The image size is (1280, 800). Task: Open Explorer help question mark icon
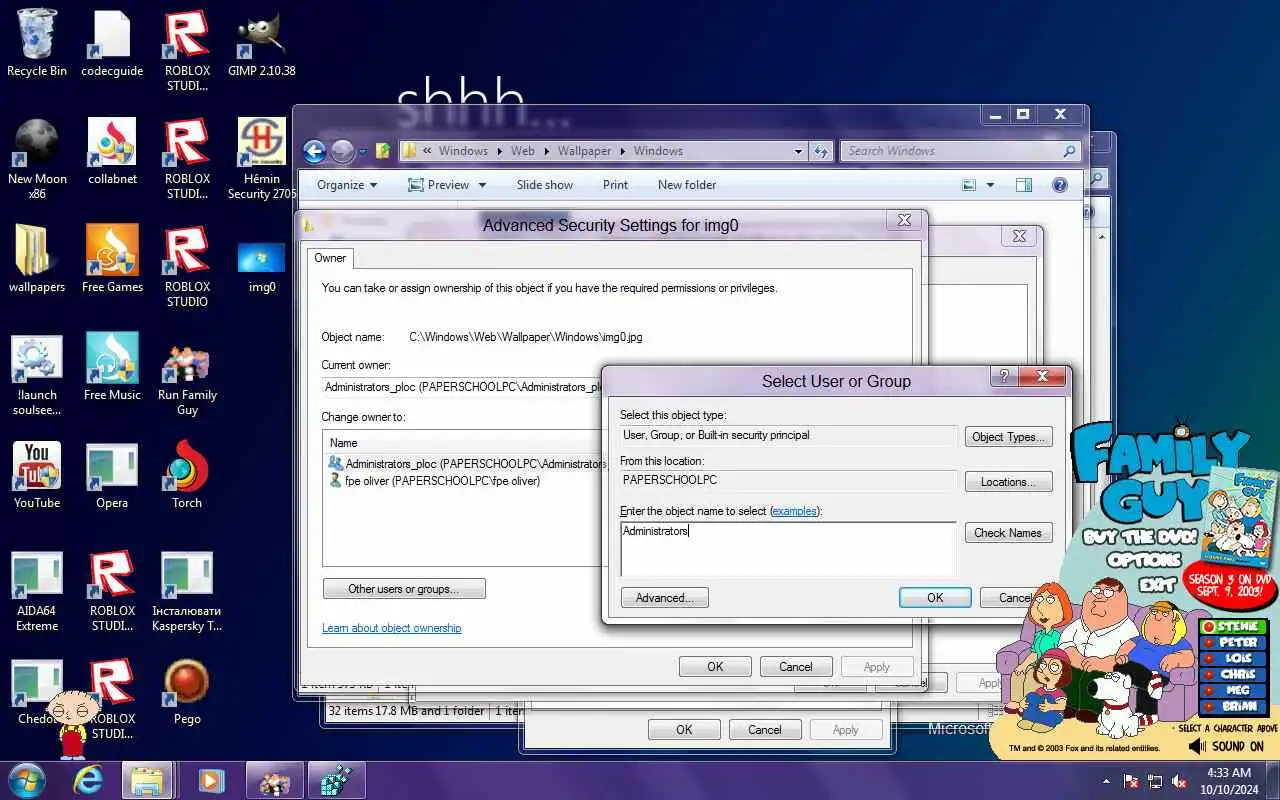coord(1060,185)
